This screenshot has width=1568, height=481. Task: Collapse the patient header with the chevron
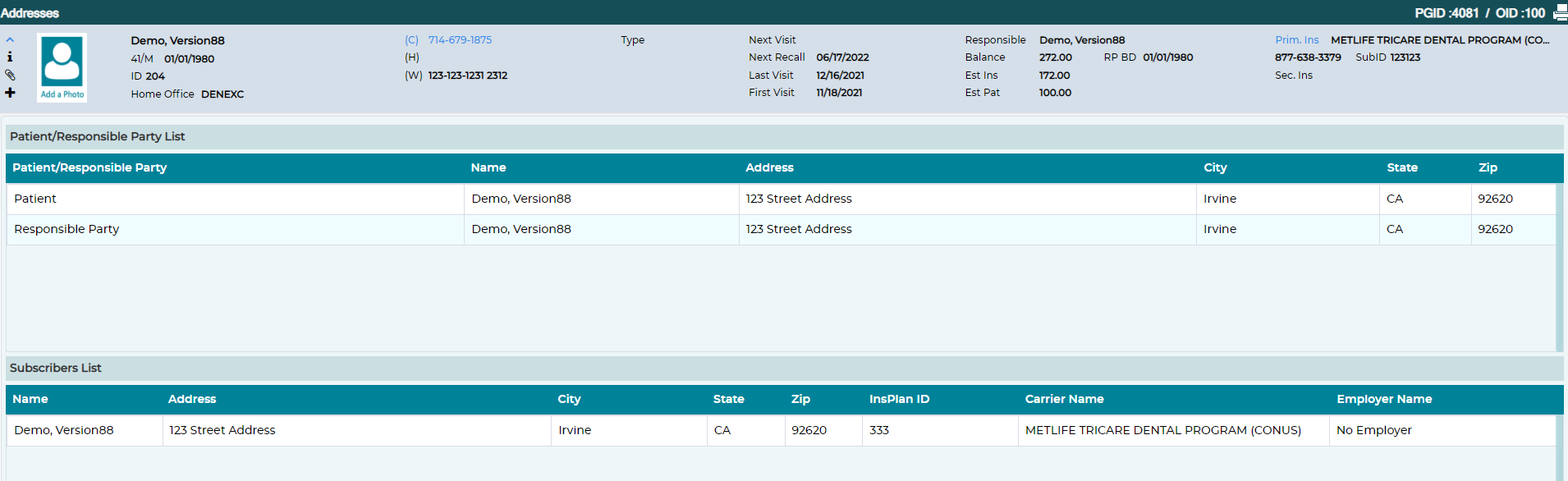coord(10,39)
